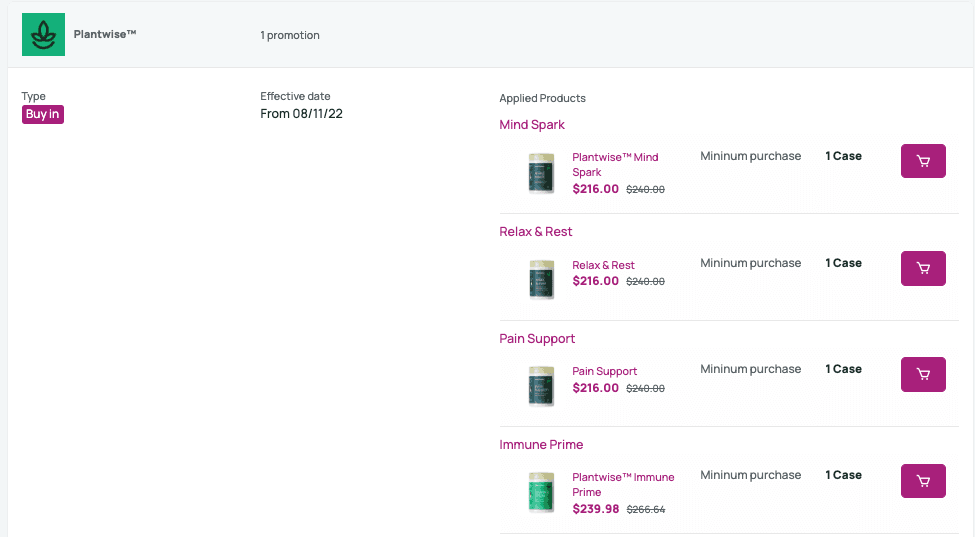Open the Mind Spark product heading
This screenshot has width=975, height=537.
[532, 124]
